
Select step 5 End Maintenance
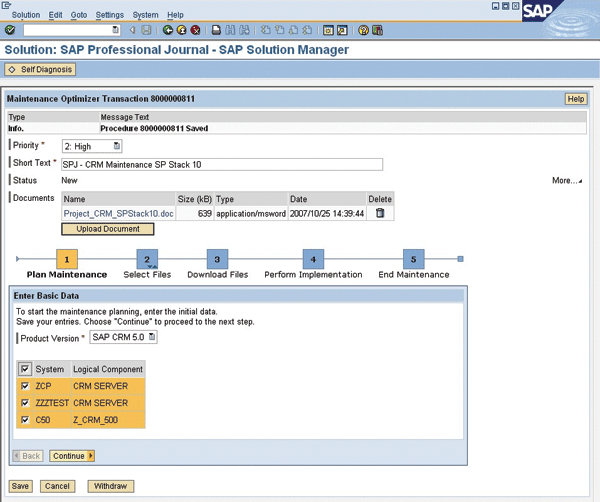tap(413, 259)
